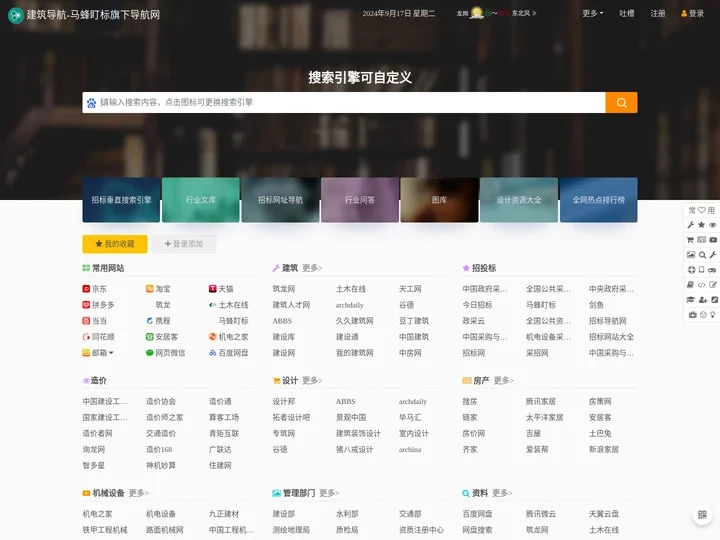Open the 土巴兔 link under 房产
This screenshot has width=720, height=540.
click(x=600, y=433)
